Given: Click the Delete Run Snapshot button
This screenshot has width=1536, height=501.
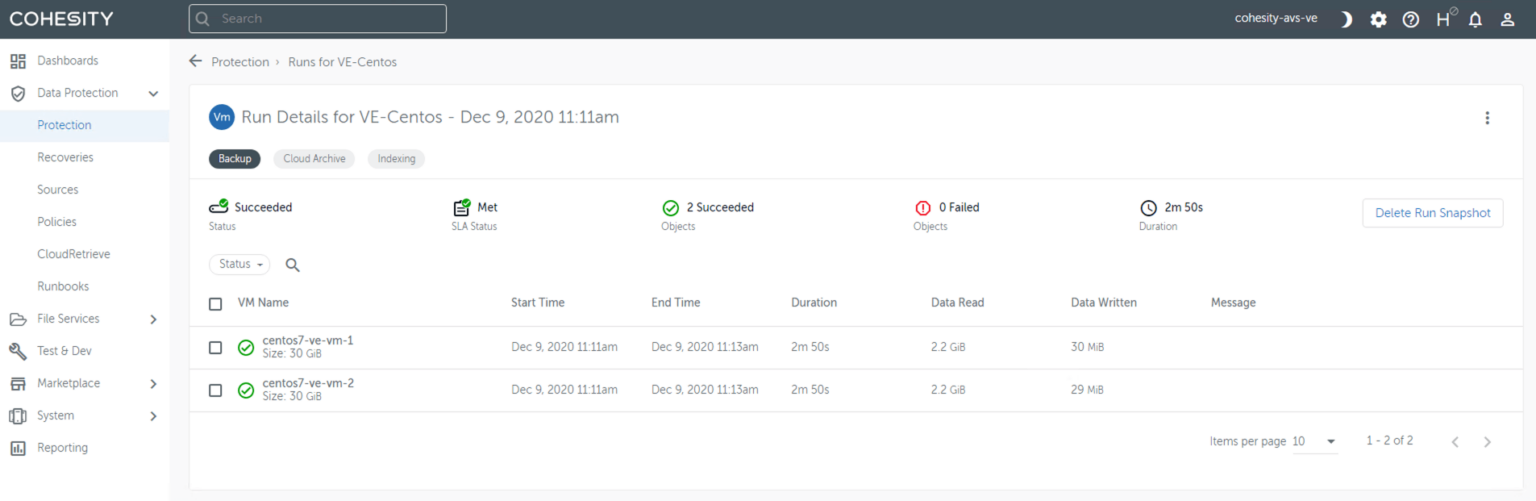Looking at the screenshot, I should tap(1432, 213).
